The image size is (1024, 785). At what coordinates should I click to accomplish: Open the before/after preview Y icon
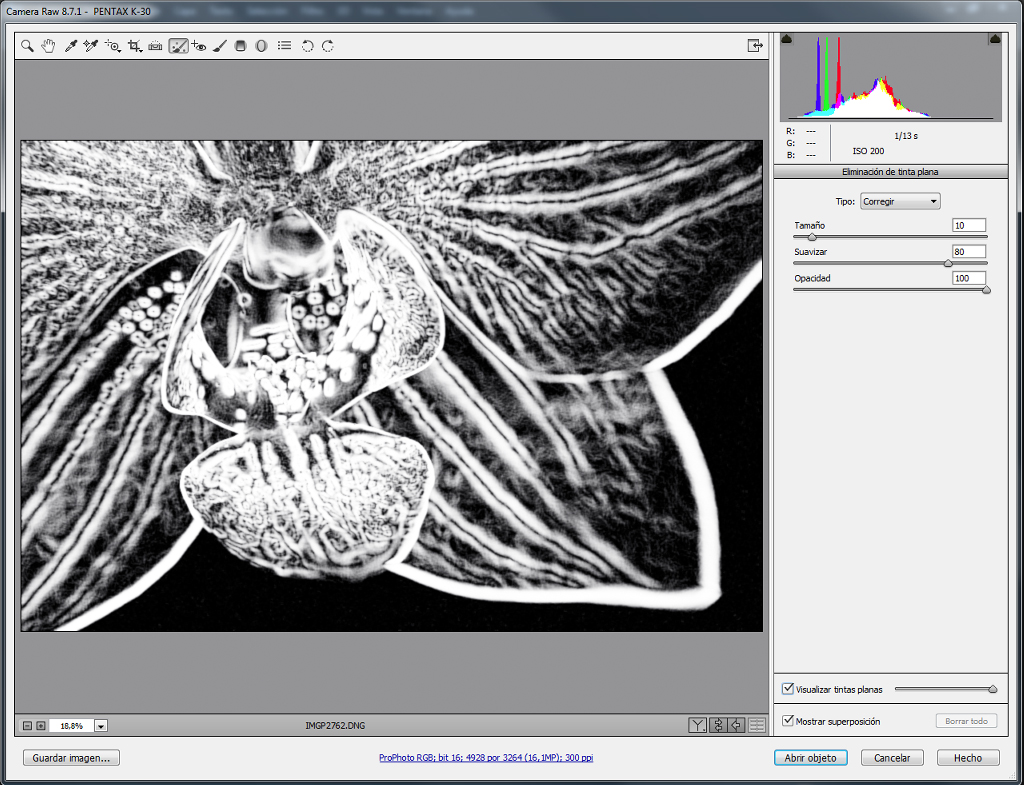coord(697,725)
